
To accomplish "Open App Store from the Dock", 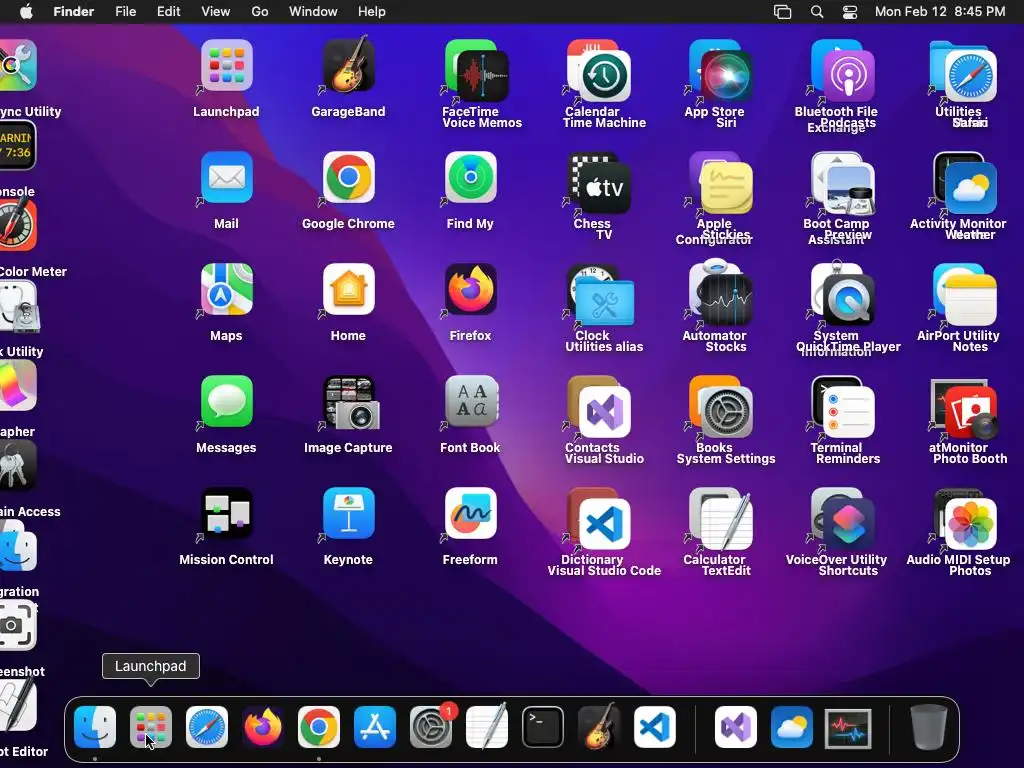I will pyautogui.click(x=375, y=728).
